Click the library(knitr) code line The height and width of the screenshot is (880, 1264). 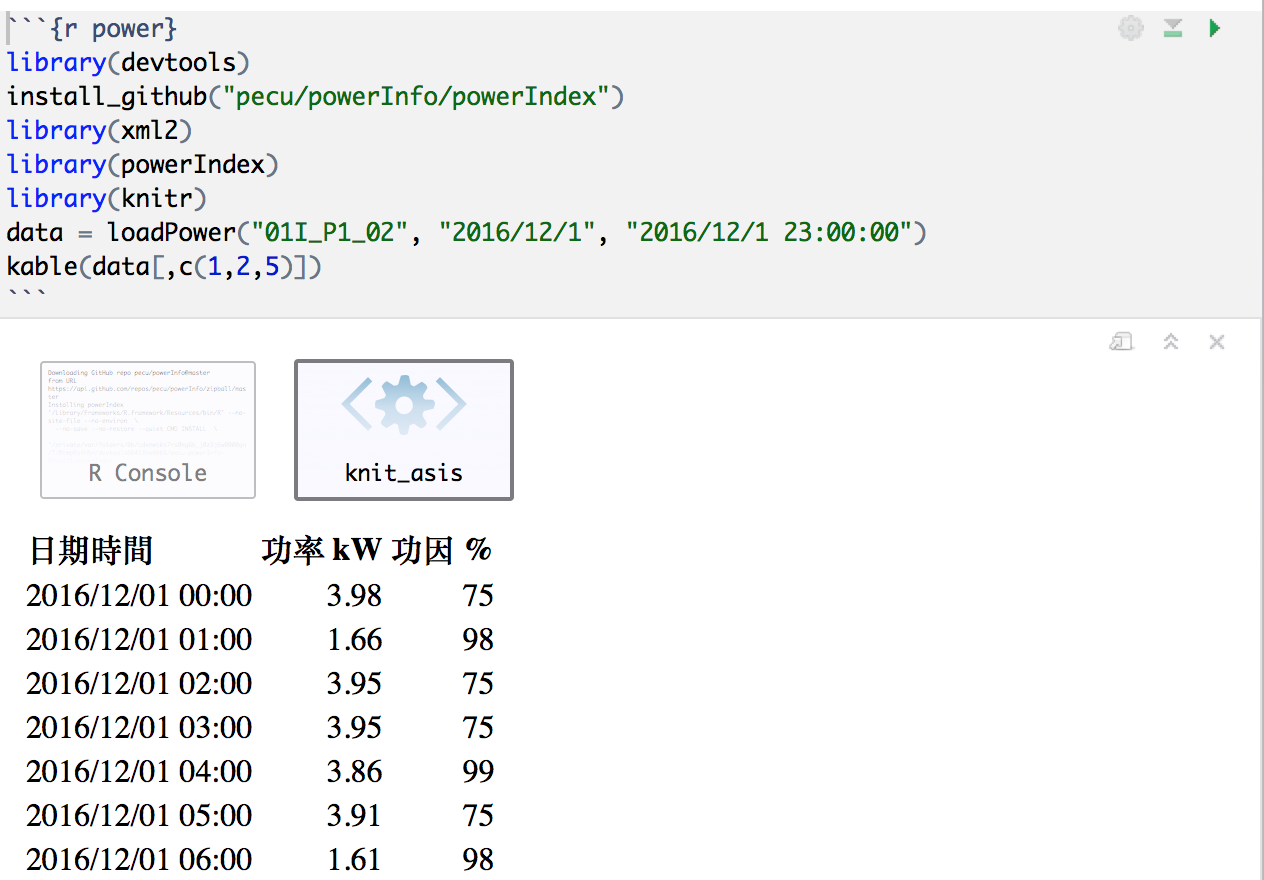point(106,199)
